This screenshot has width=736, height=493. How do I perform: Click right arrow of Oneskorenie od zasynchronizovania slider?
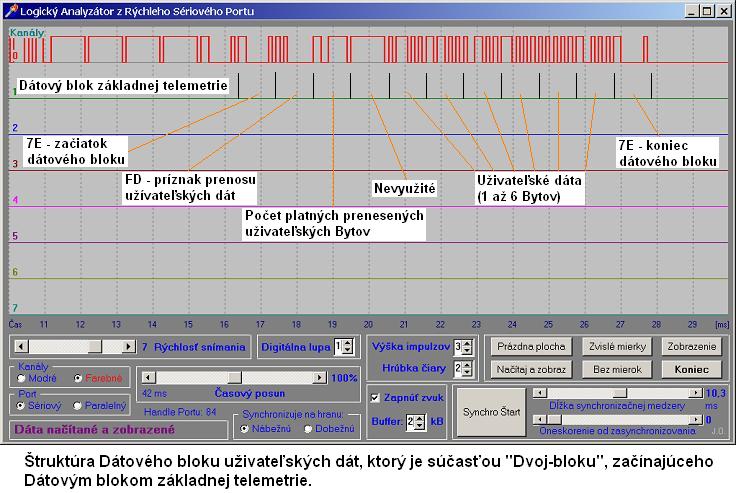[695, 419]
